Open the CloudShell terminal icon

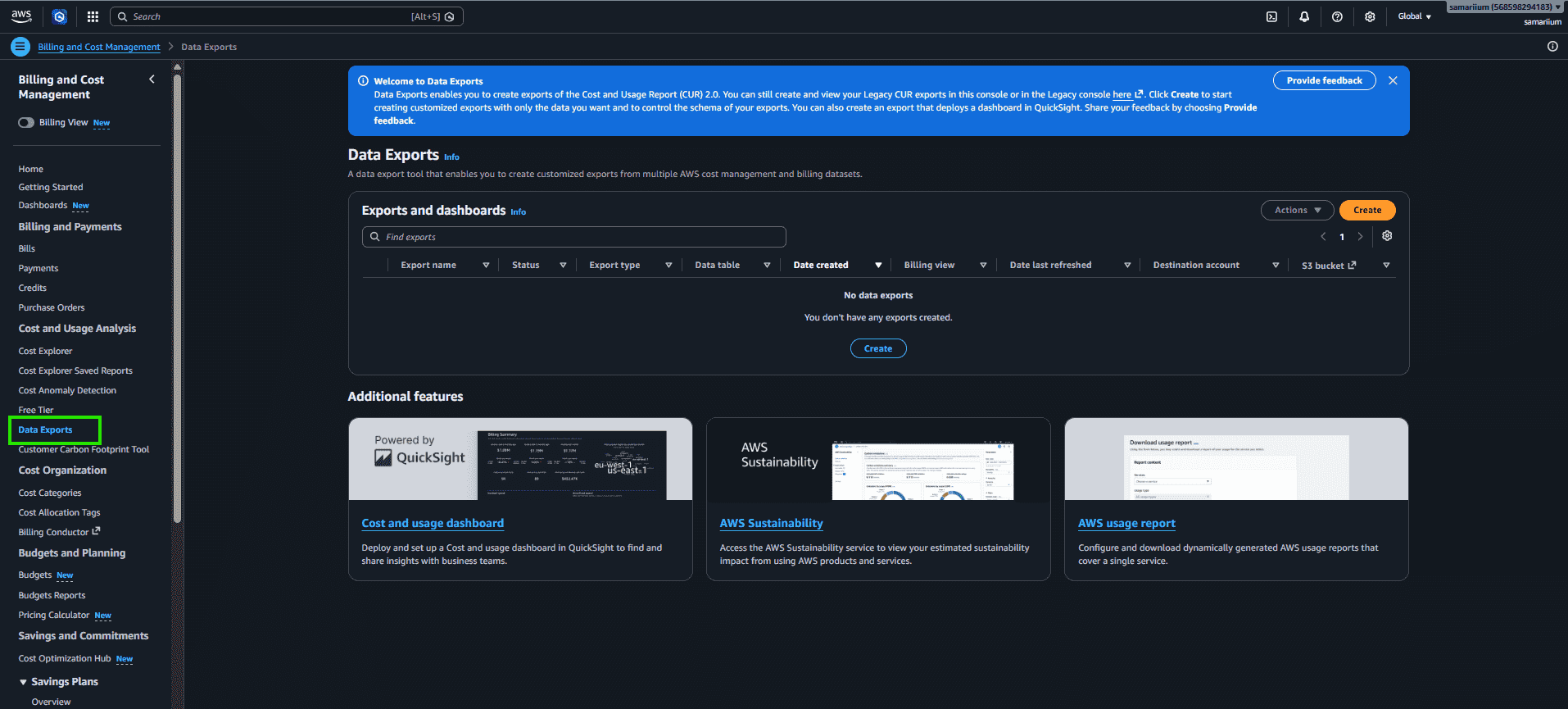pyautogui.click(x=1271, y=16)
